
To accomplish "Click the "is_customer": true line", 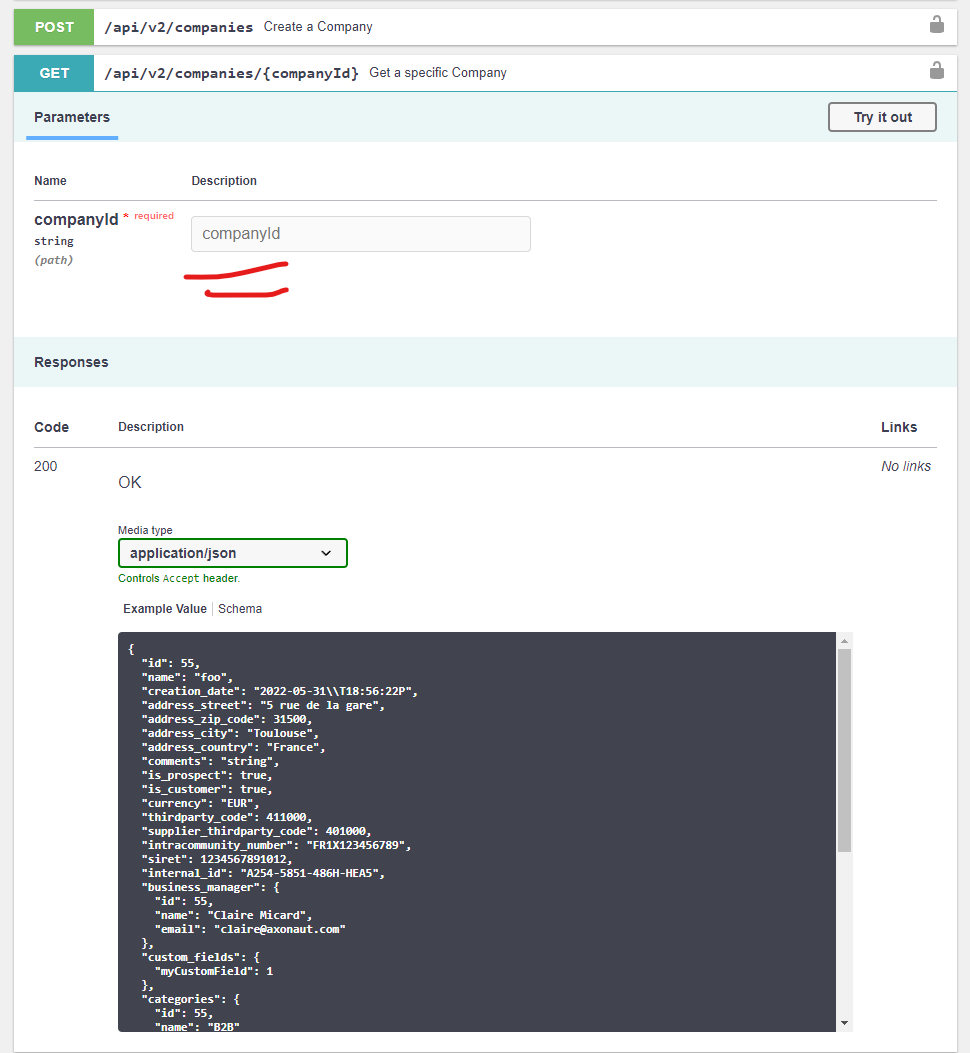I will coord(206,789).
